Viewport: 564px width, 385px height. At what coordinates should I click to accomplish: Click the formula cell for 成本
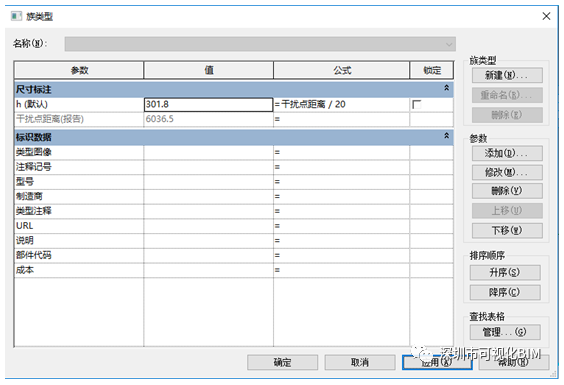pyautogui.click(x=341, y=271)
